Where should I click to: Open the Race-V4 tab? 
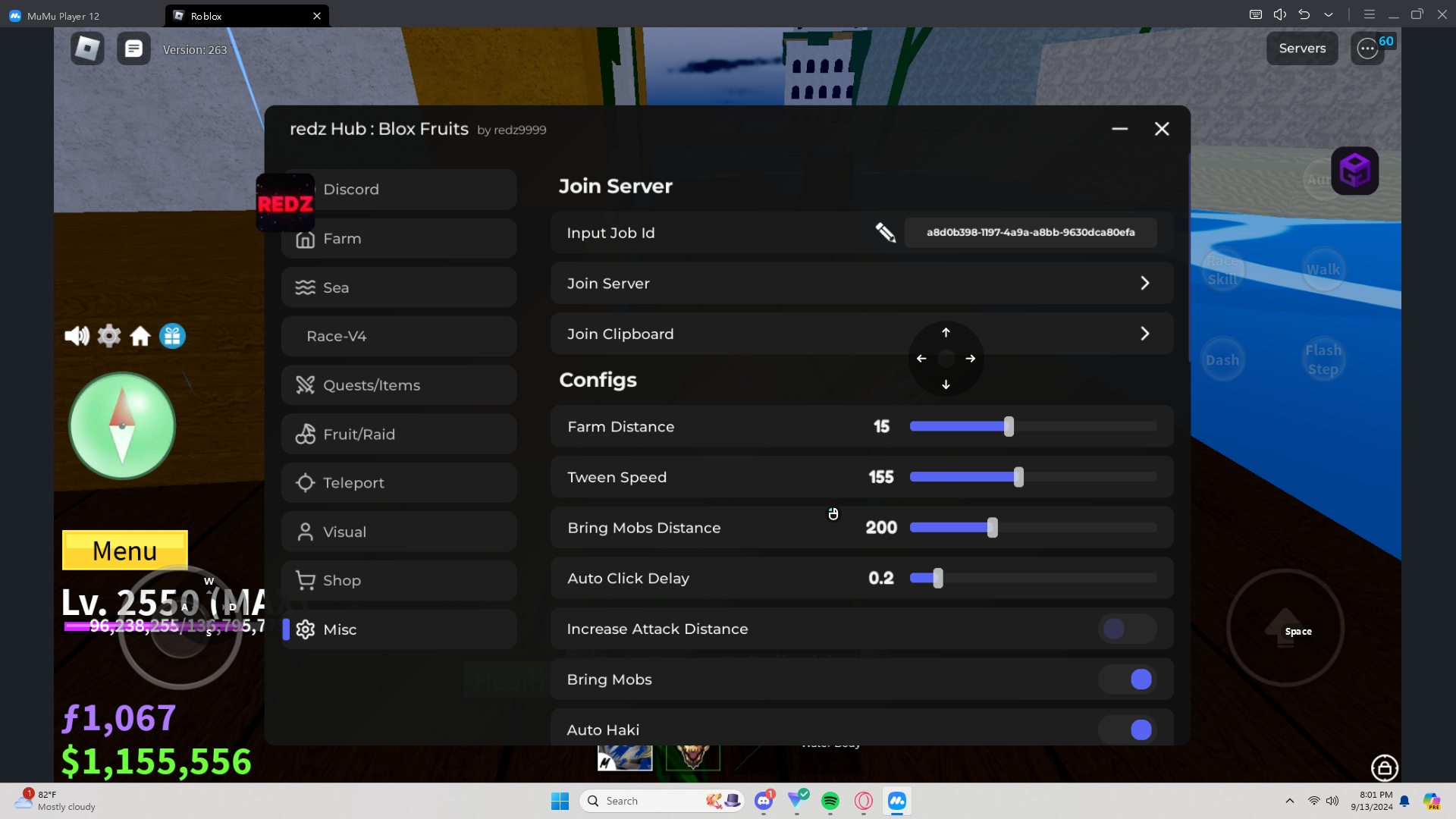pyautogui.click(x=400, y=336)
